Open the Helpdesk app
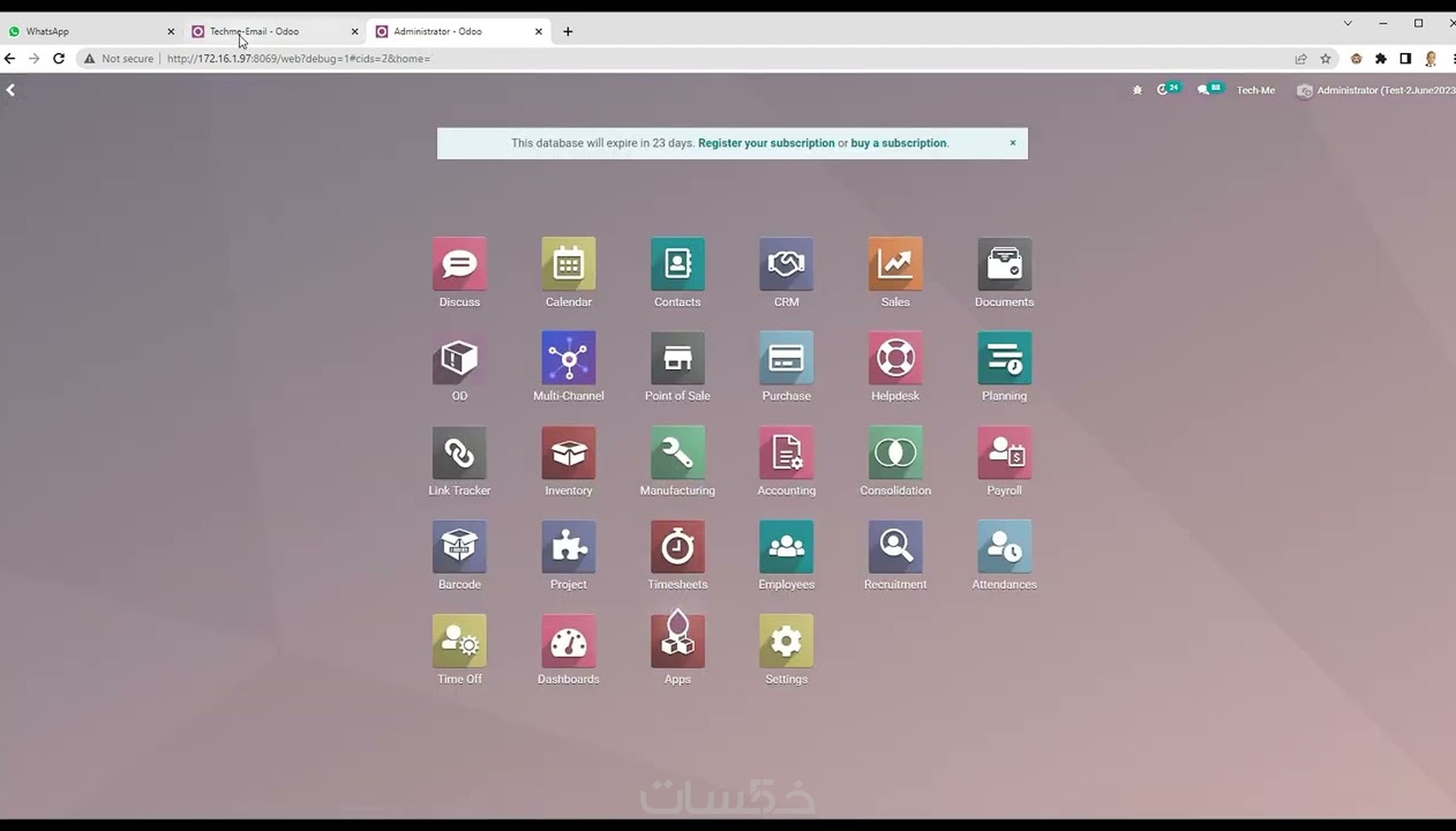The height and width of the screenshot is (831, 1456). [x=895, y=358]
